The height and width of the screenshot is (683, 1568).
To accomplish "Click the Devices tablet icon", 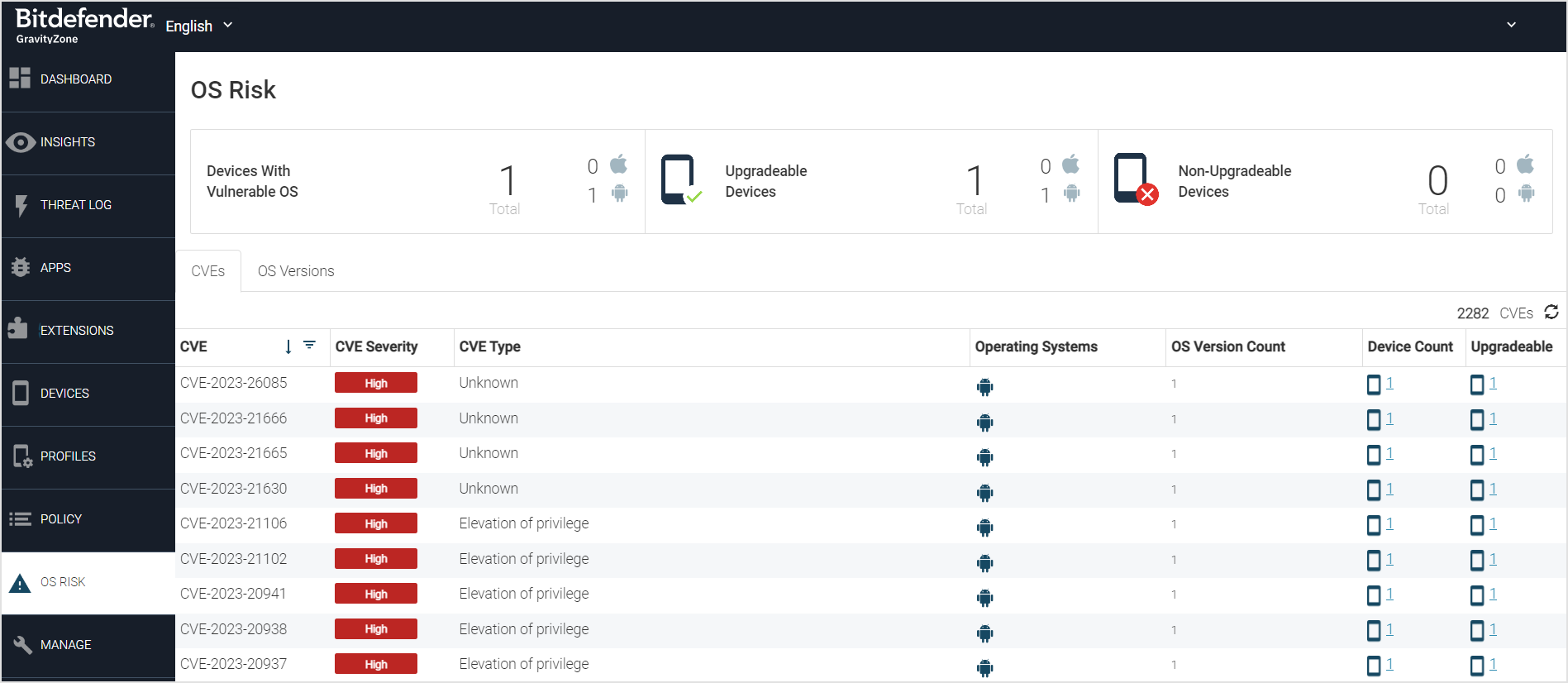I will [21, 393].
